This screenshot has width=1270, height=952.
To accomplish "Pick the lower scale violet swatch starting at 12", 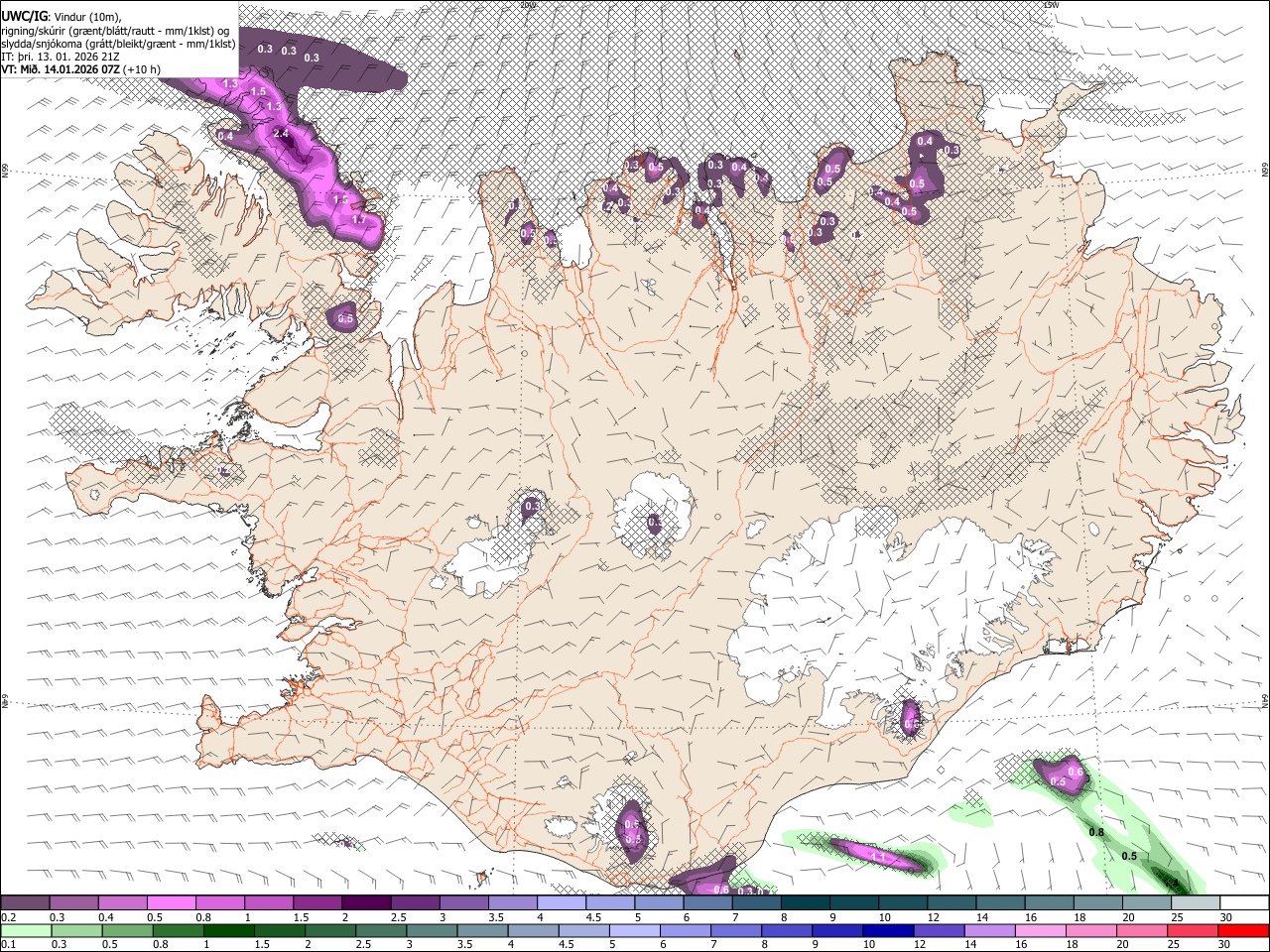I will tap(938, 930).
